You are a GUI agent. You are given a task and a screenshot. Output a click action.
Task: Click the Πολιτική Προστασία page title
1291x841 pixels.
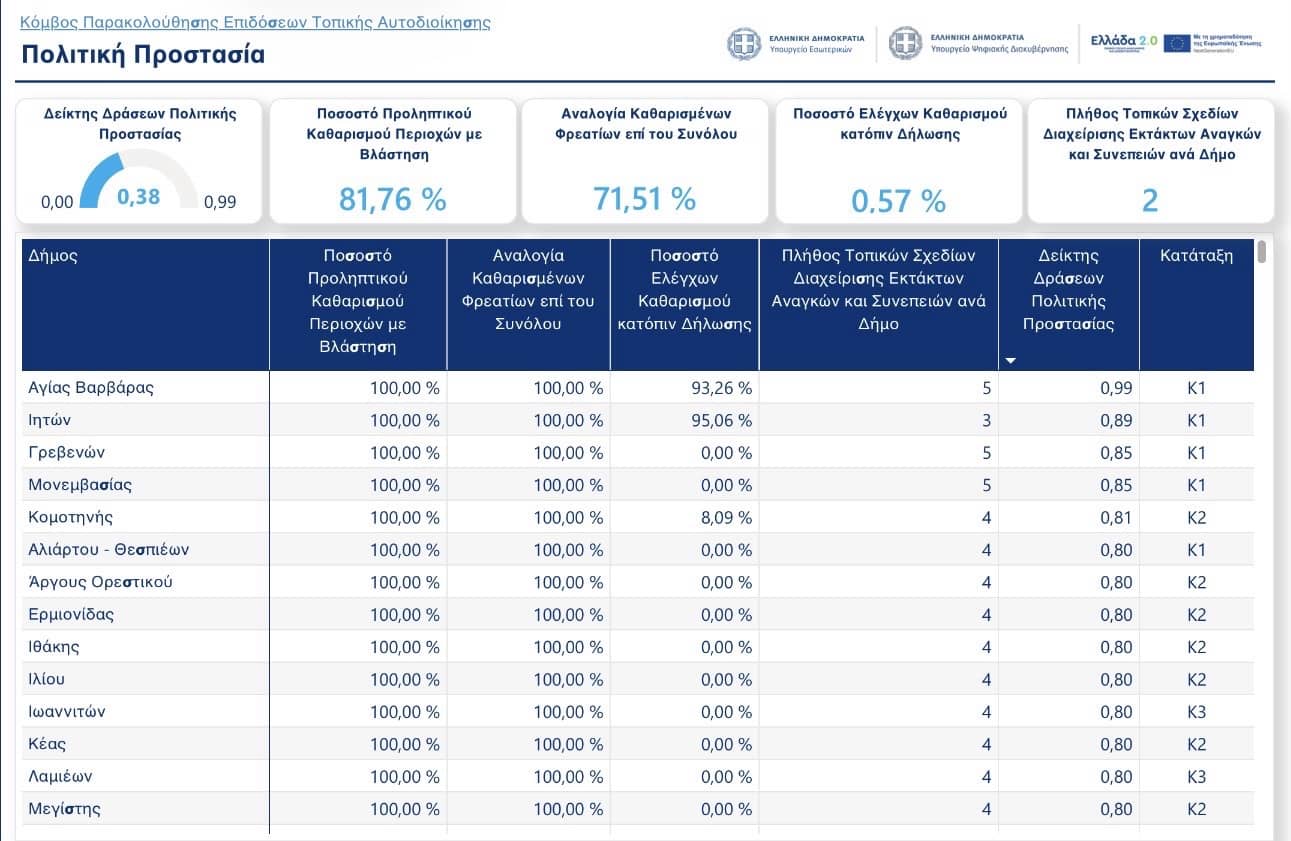143,54
